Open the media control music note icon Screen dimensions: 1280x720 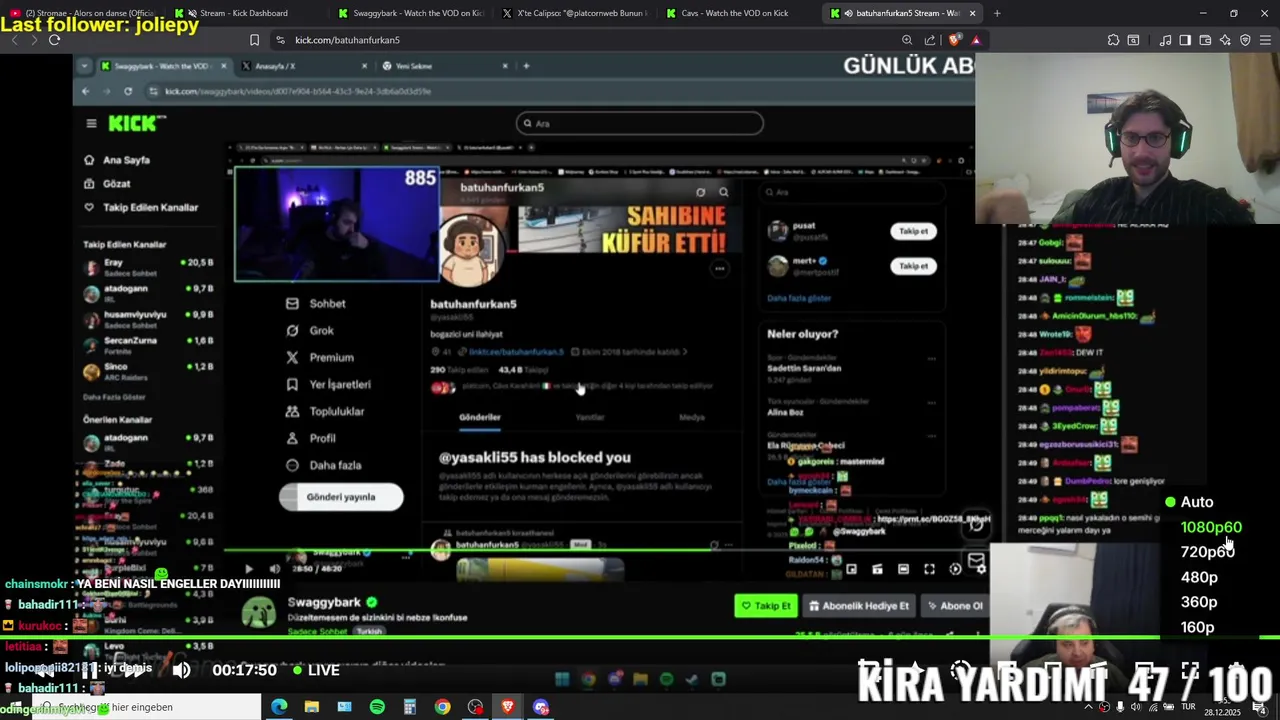coord(1166,40)
